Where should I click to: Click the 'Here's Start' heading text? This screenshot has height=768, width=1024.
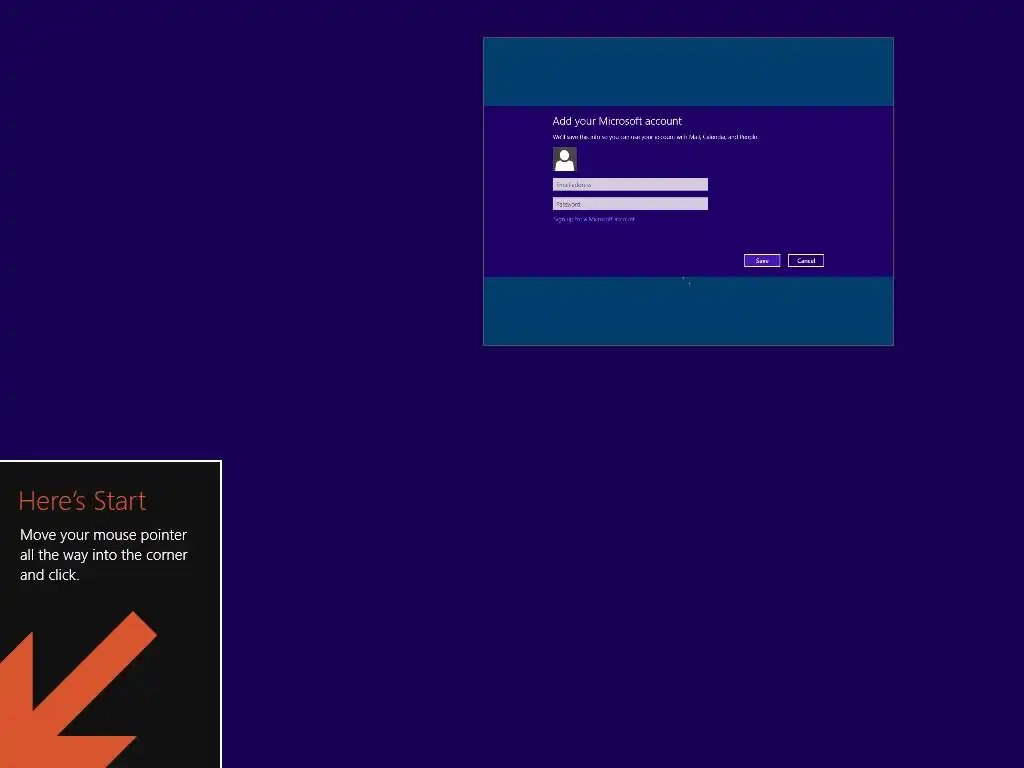coord(82,501)
